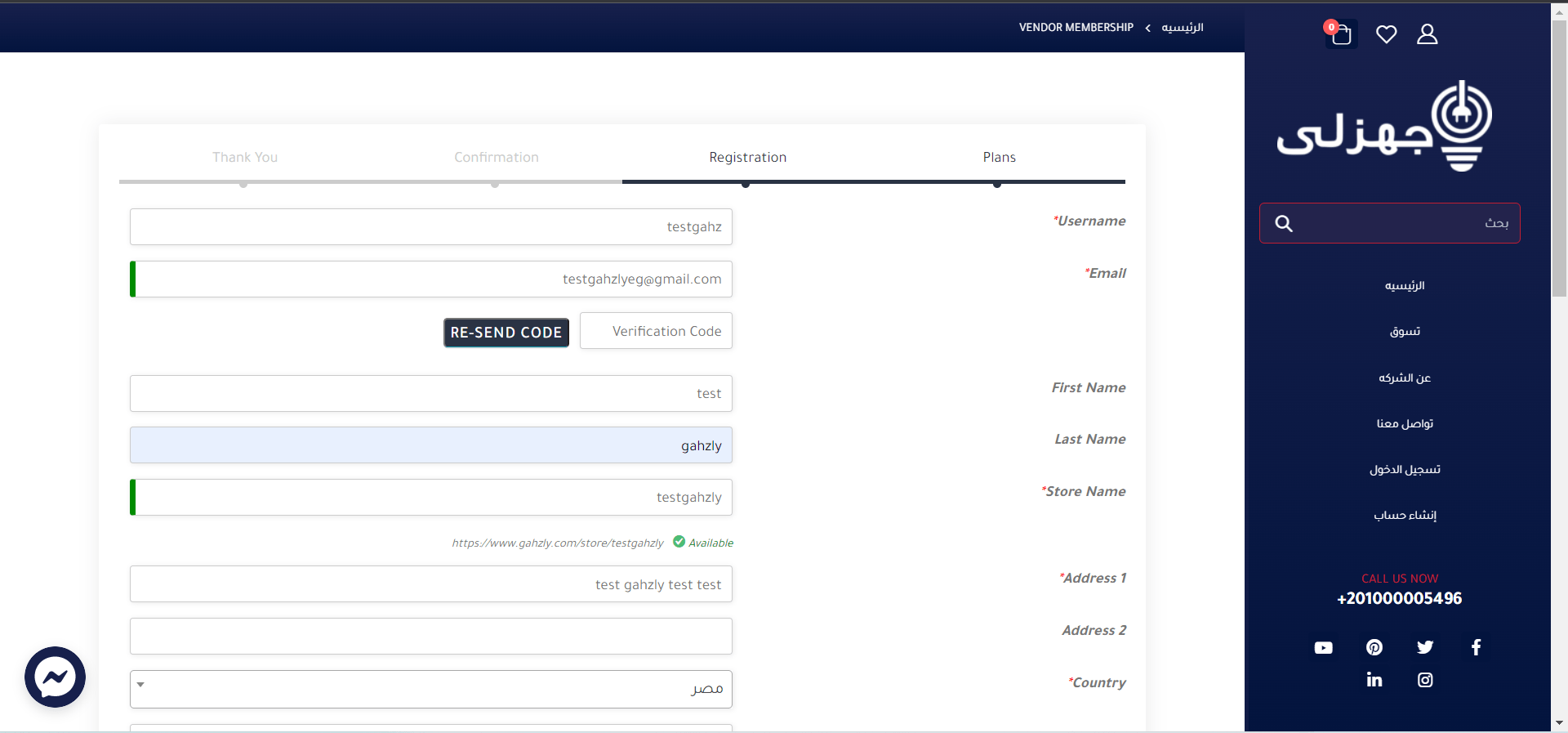The width and height of the screenshot is (1568, 733).
Task: Open the wishlist heart icon
Action: pos(1386,34)
